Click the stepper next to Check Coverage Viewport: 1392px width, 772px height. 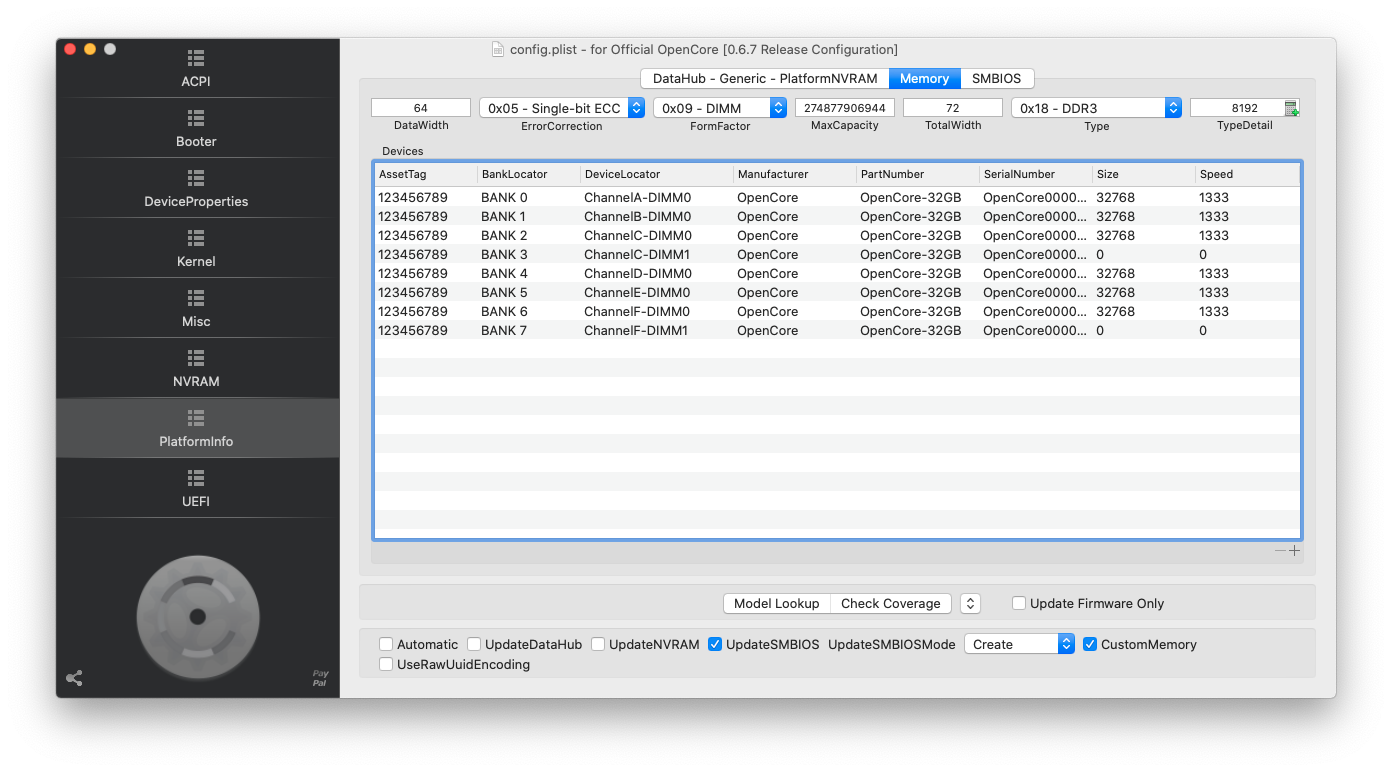coord(970,603)
